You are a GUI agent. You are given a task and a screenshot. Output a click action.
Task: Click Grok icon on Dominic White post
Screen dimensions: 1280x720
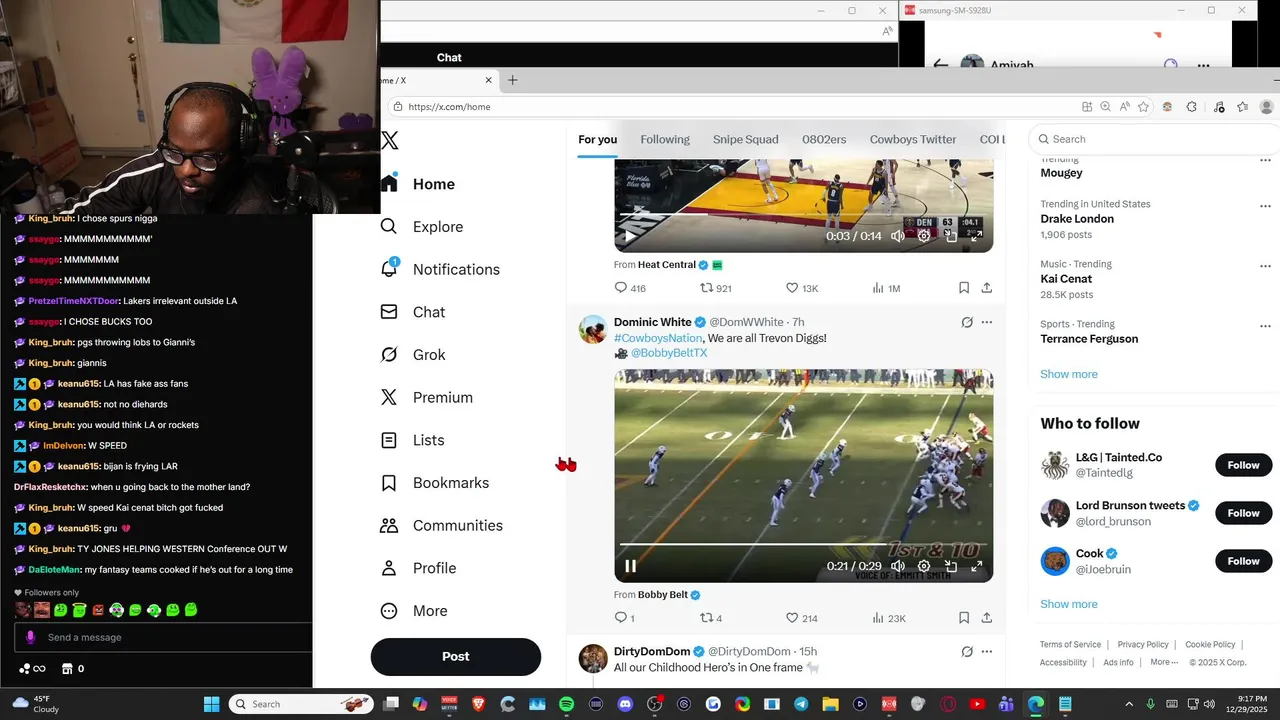(x=967, y=322)
